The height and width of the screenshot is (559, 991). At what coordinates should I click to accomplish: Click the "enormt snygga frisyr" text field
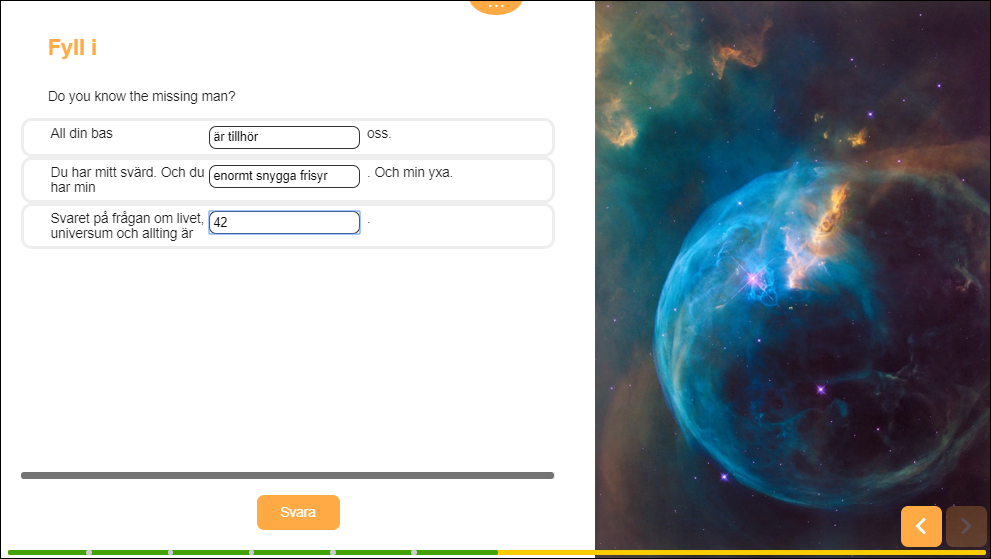(x=284, y=177)
